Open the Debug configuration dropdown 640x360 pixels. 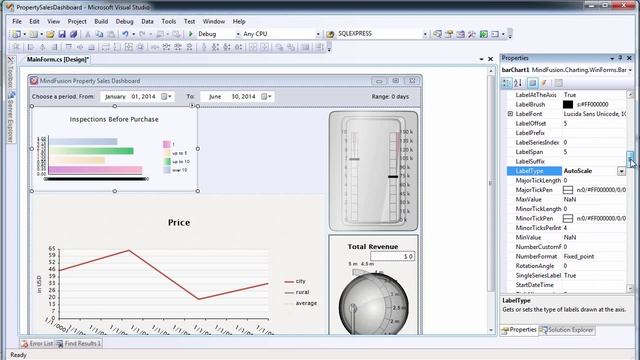238,34
